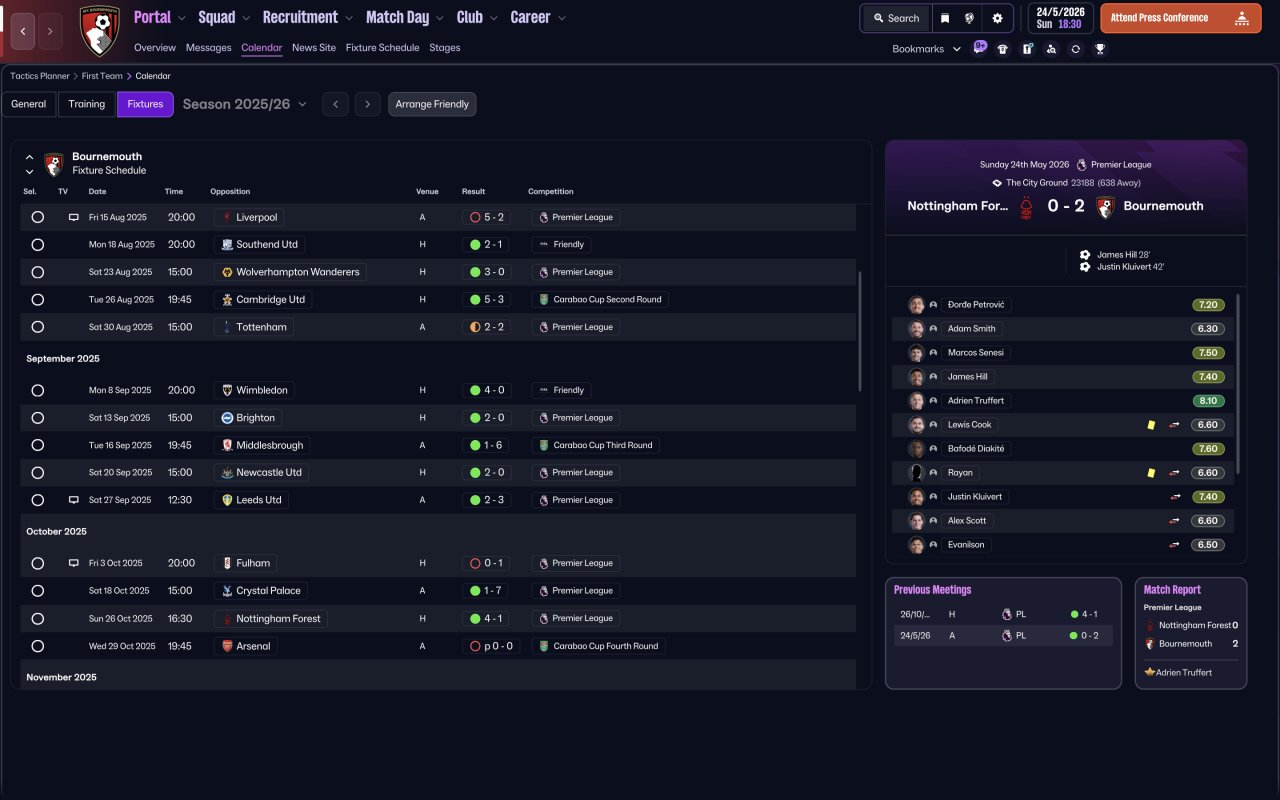
Task: Open the Career dropdown menu
Action: (538, 17)
